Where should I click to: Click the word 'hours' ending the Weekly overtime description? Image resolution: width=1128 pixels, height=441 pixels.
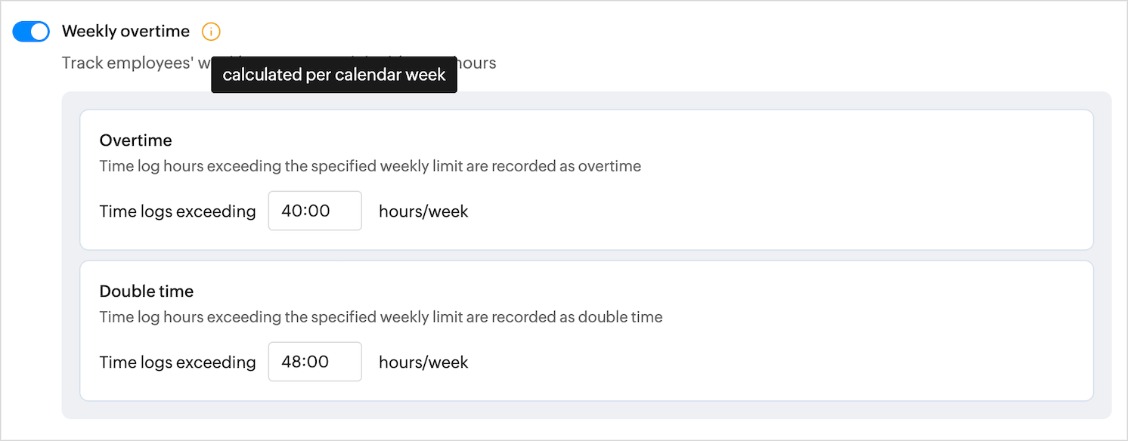477,63
